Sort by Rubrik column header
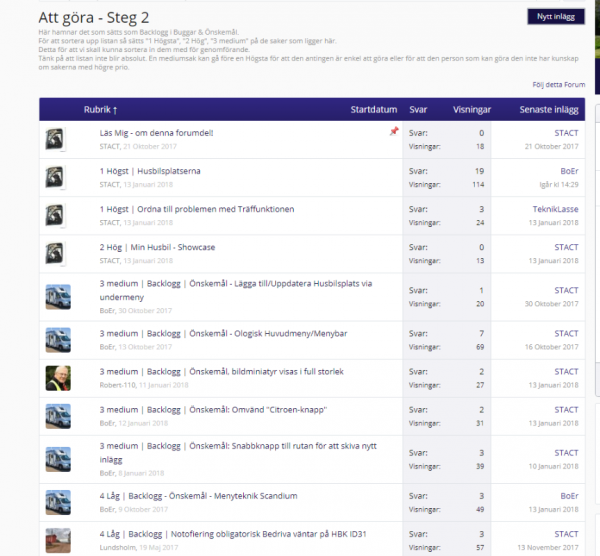600x556 pixels. point(100,109)
